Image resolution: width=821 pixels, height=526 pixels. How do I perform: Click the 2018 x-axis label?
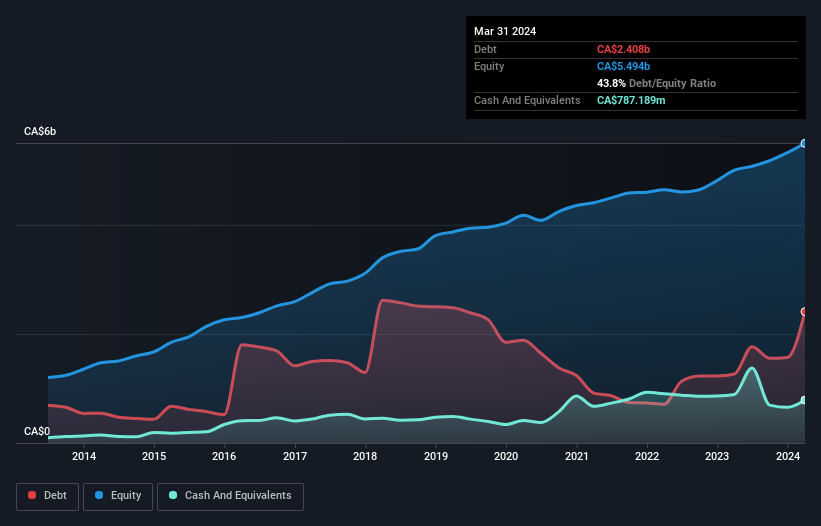[x=365, y=456]
